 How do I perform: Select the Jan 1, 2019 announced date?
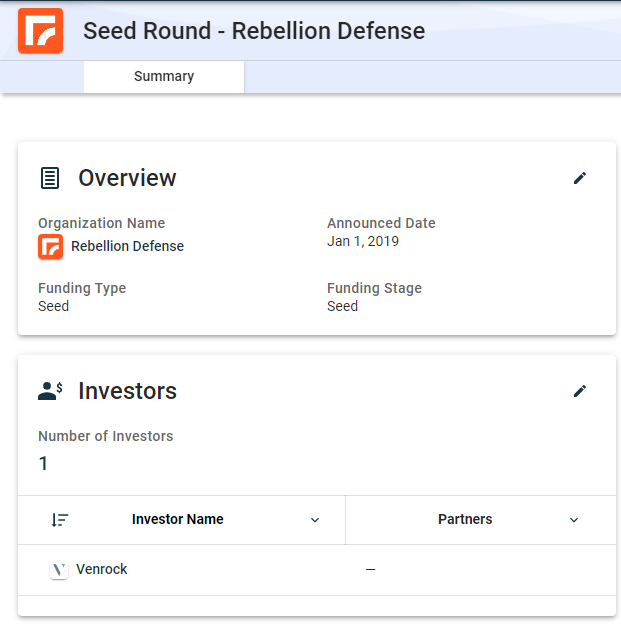click(x=363, y=241)
